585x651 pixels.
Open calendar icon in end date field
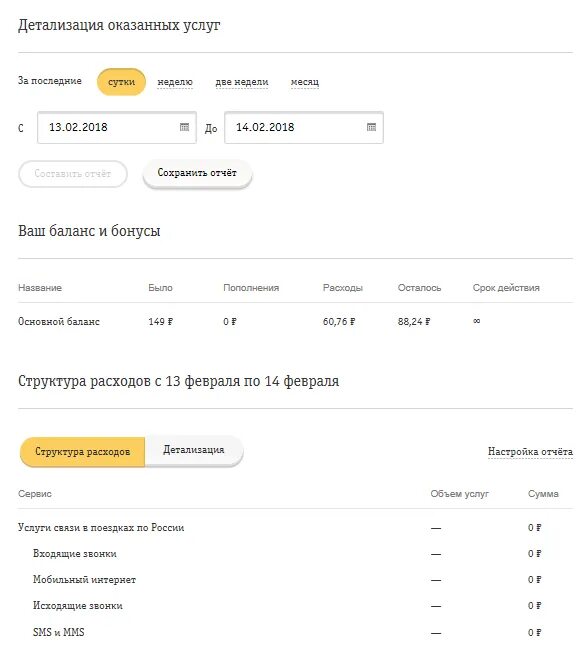372,127
